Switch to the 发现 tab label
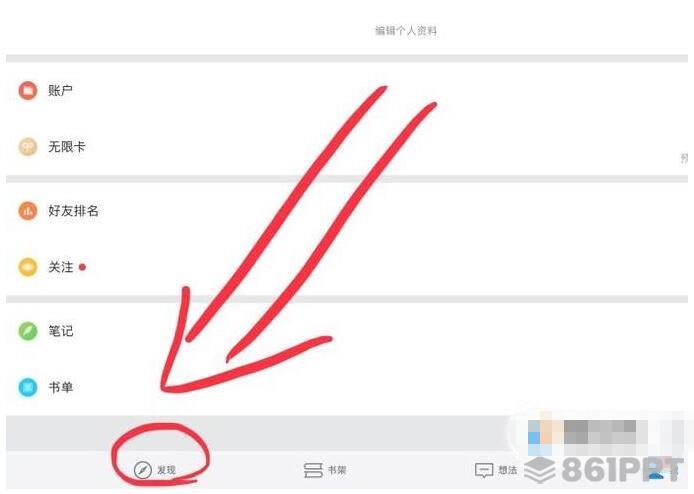694x494 pixels. point(166,470)
